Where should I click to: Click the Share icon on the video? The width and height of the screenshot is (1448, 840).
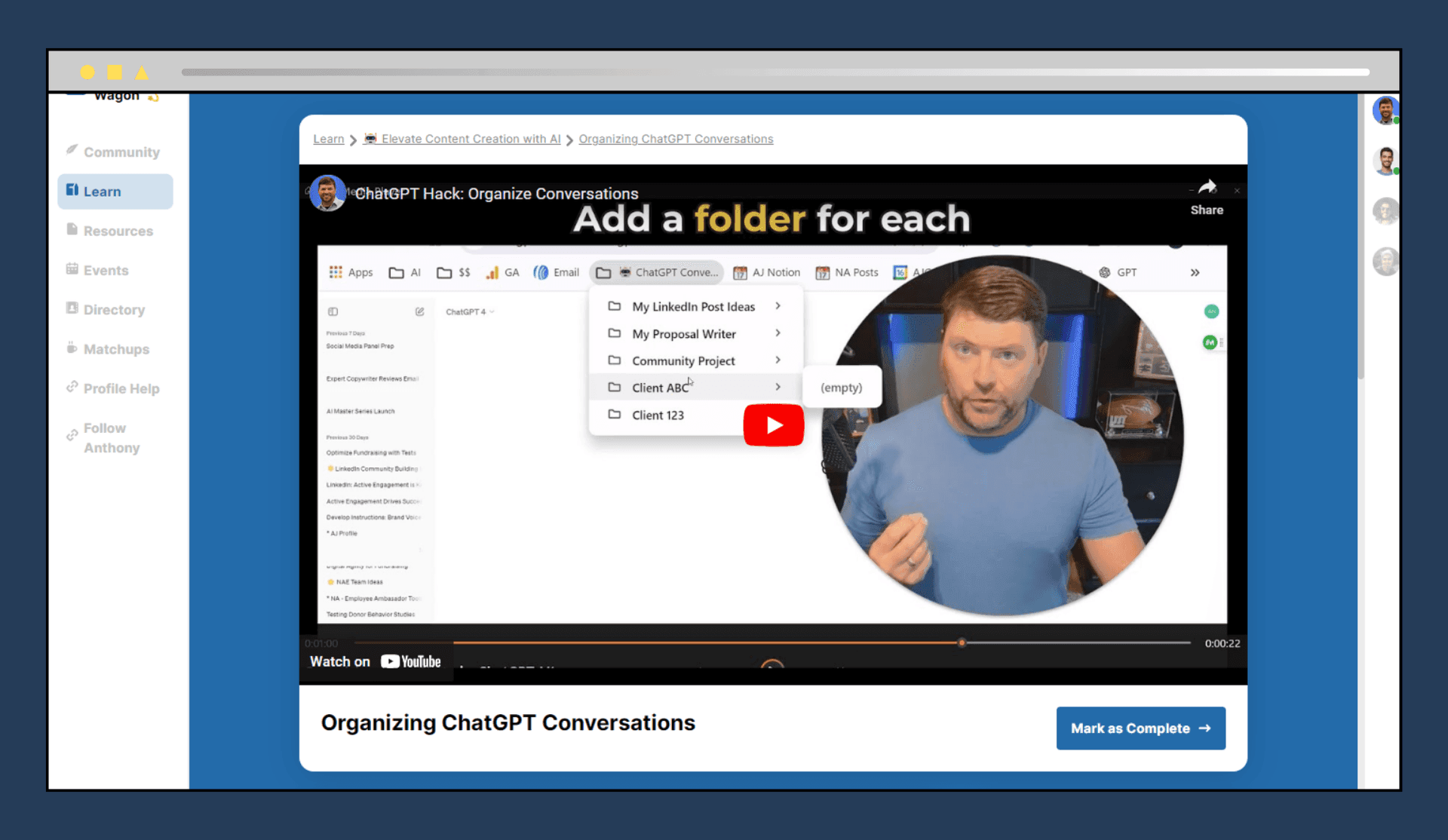(x=1207, y=188)
